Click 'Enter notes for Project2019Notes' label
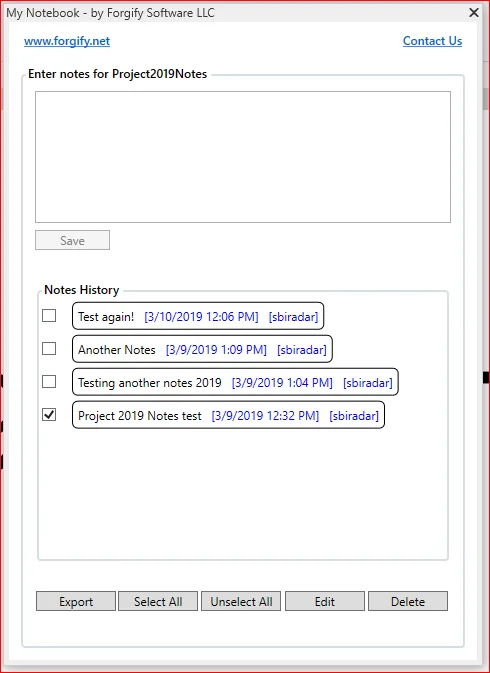This screenshot has width=490, height=673. (x=118, y=74)
